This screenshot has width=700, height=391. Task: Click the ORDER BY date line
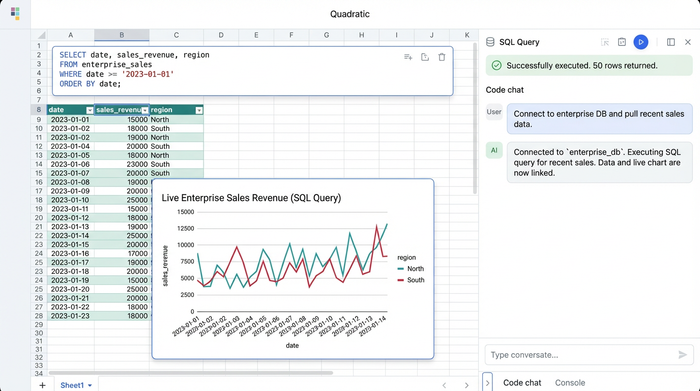tap(90, 84)
